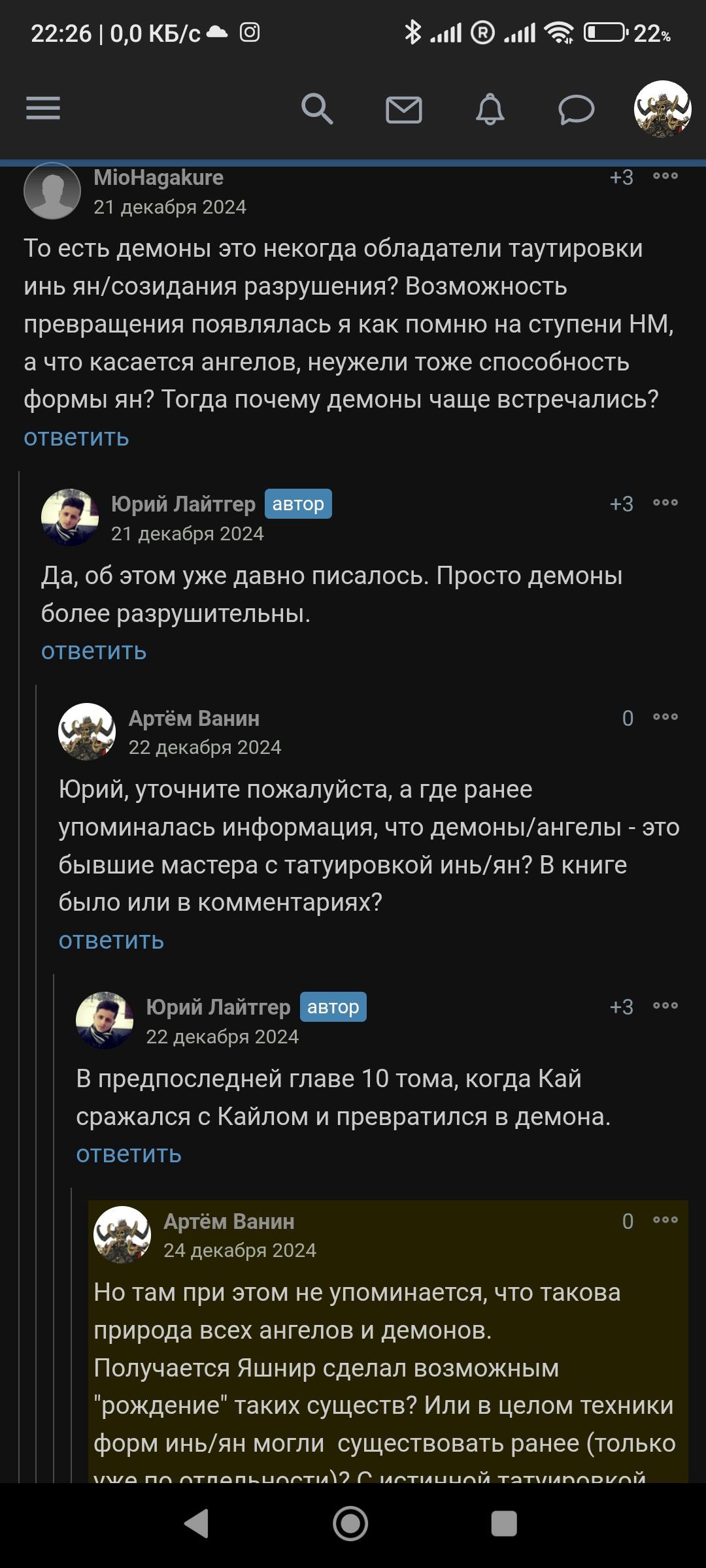
Task: Click the +3 rating on MioHagakure's comment
Action: 621,178
